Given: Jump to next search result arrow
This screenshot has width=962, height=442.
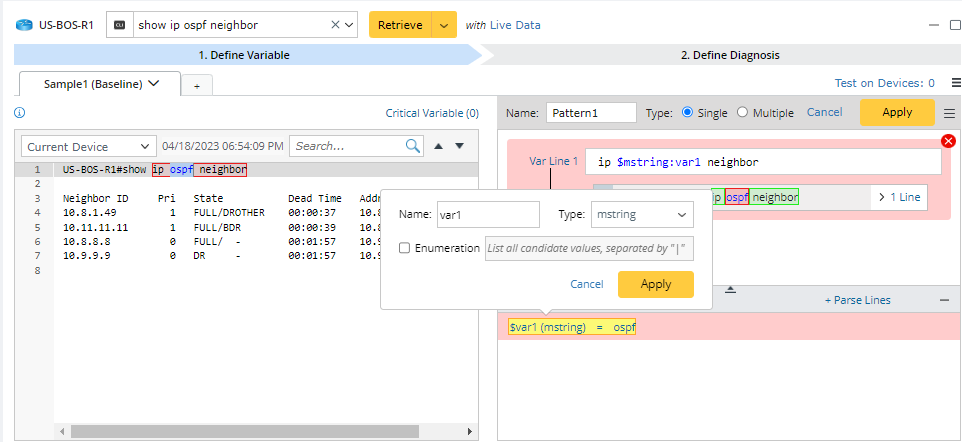Looking at the screenshot, I should point(460,146).
